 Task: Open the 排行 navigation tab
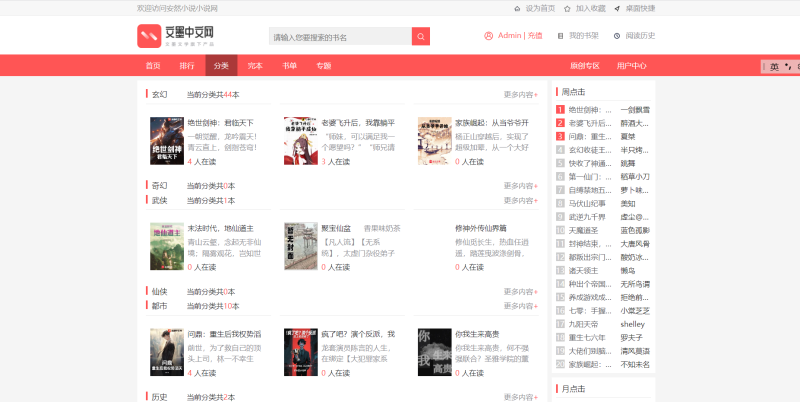[x=187, y=66]
